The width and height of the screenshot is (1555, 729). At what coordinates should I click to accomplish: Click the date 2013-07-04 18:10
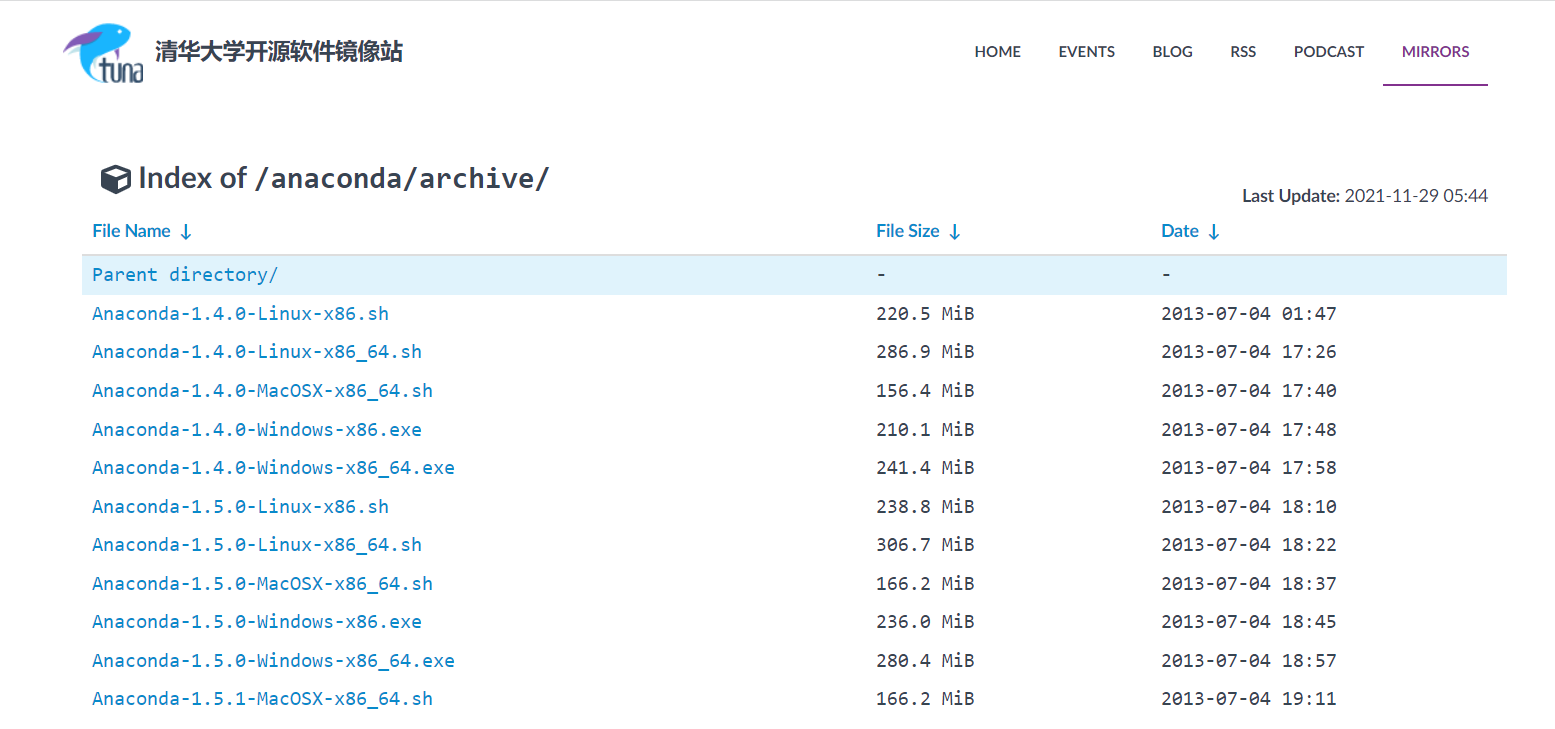pyautogui.click(x=1249, y=506)
